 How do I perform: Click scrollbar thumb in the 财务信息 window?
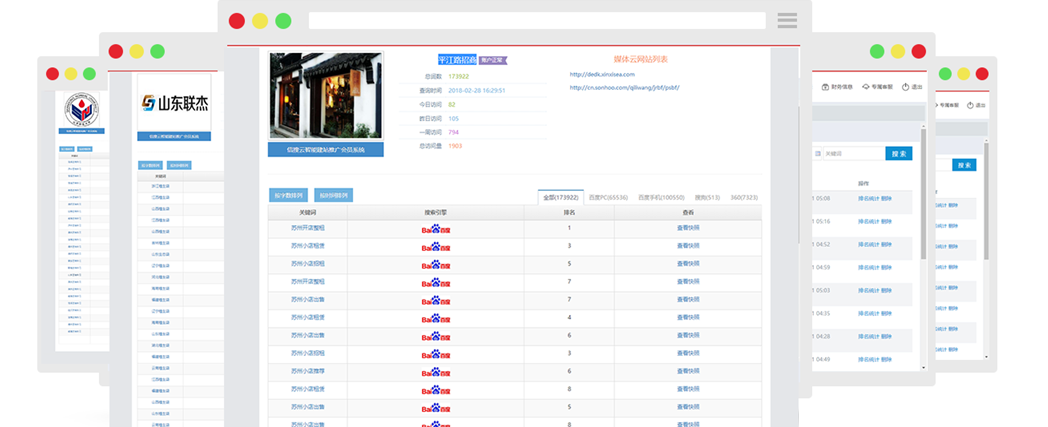point(924,194)
